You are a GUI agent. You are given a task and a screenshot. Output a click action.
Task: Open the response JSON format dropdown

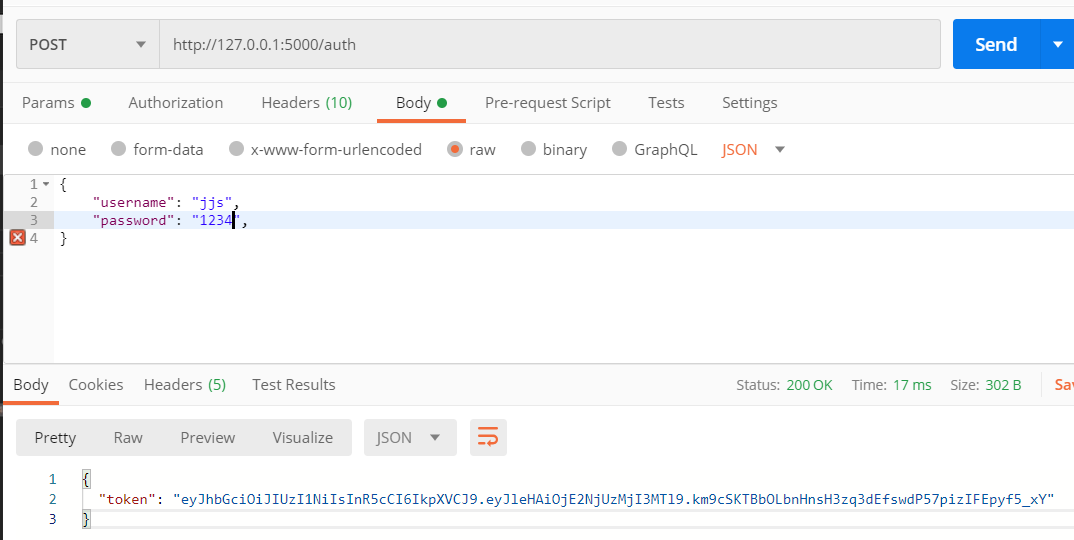point(410,437)
